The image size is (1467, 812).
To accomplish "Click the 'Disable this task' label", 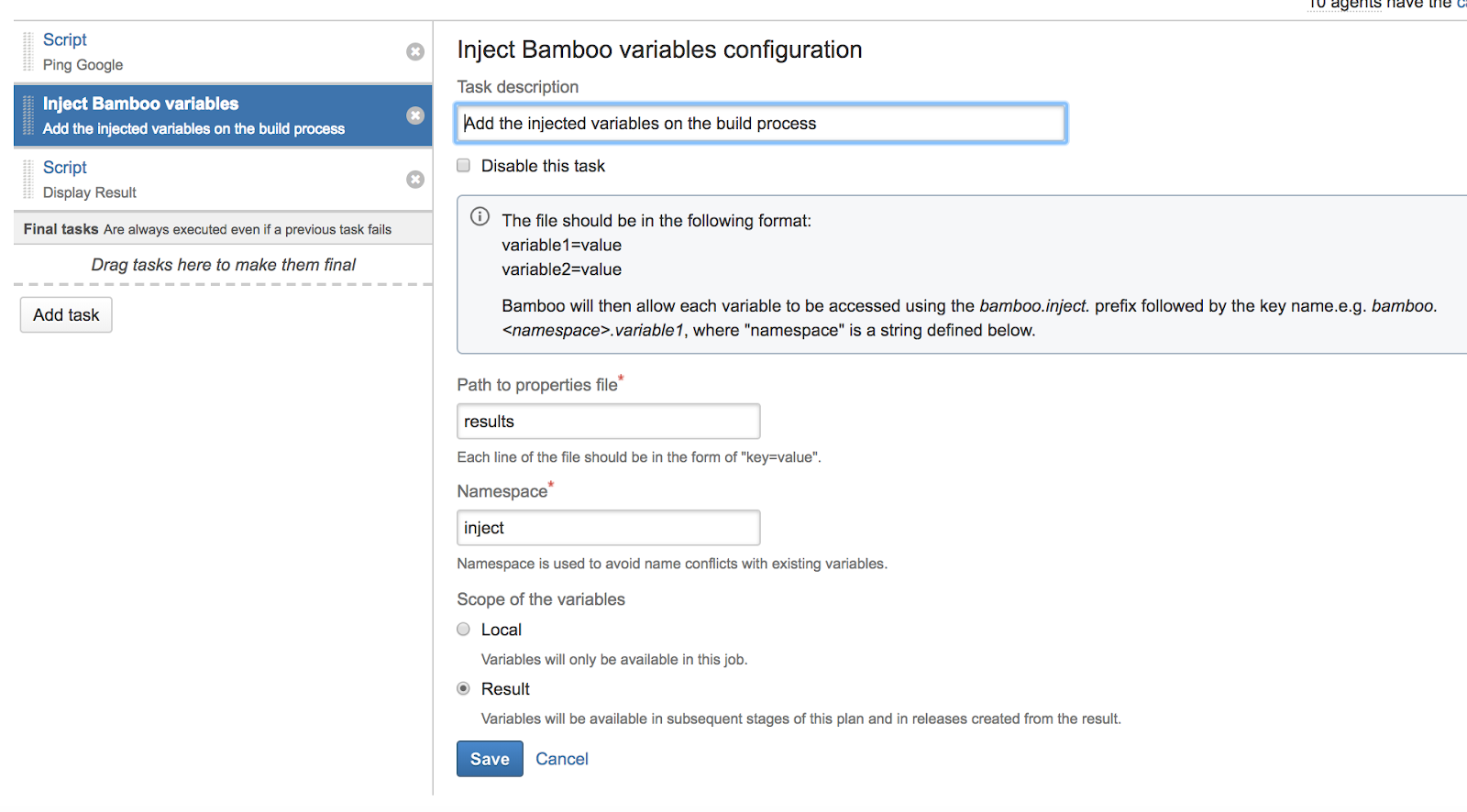I will tap(543, 166).
